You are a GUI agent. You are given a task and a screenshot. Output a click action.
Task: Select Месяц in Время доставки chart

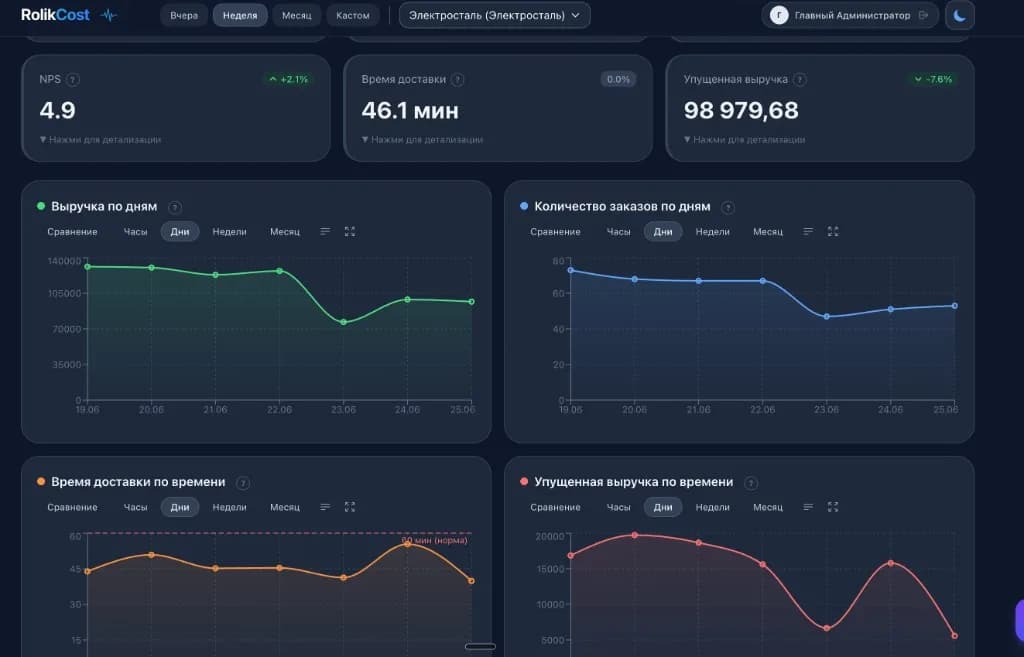click(x=285, y=507)
